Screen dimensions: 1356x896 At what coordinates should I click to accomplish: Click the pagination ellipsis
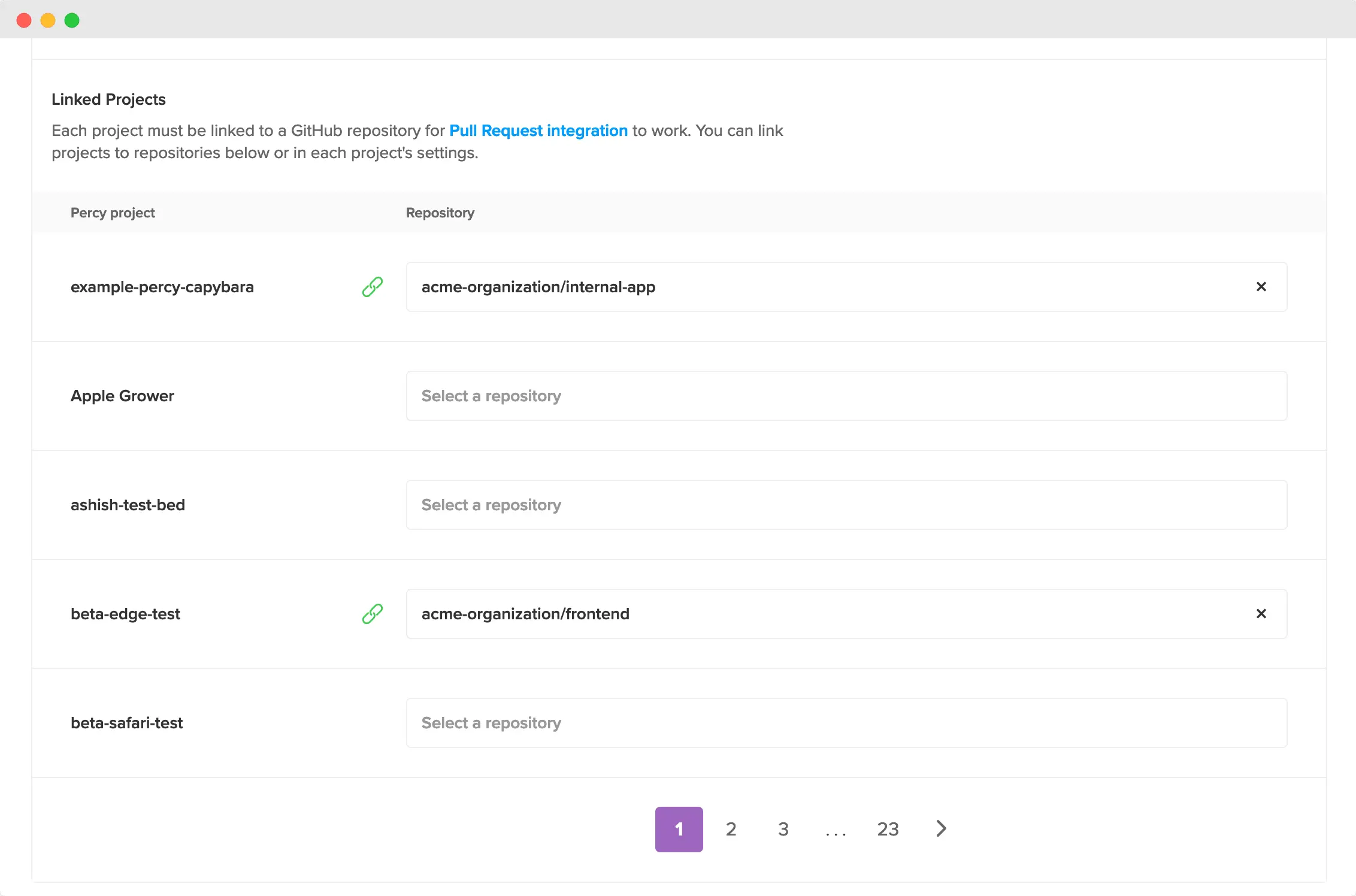pyautogui.click(x=835, y=830)
